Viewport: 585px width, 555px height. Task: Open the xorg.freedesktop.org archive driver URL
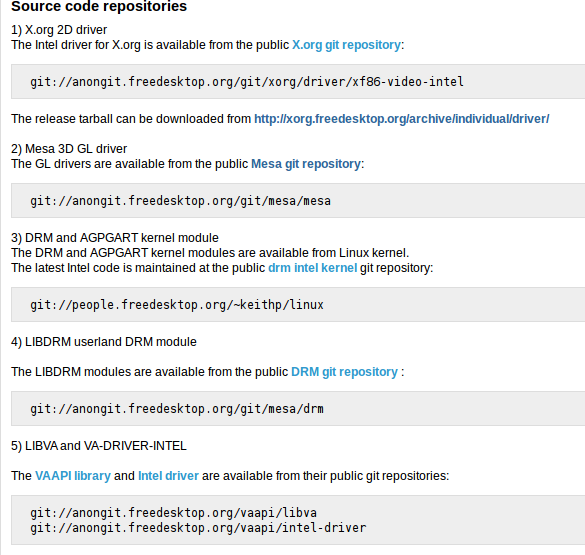401,119
